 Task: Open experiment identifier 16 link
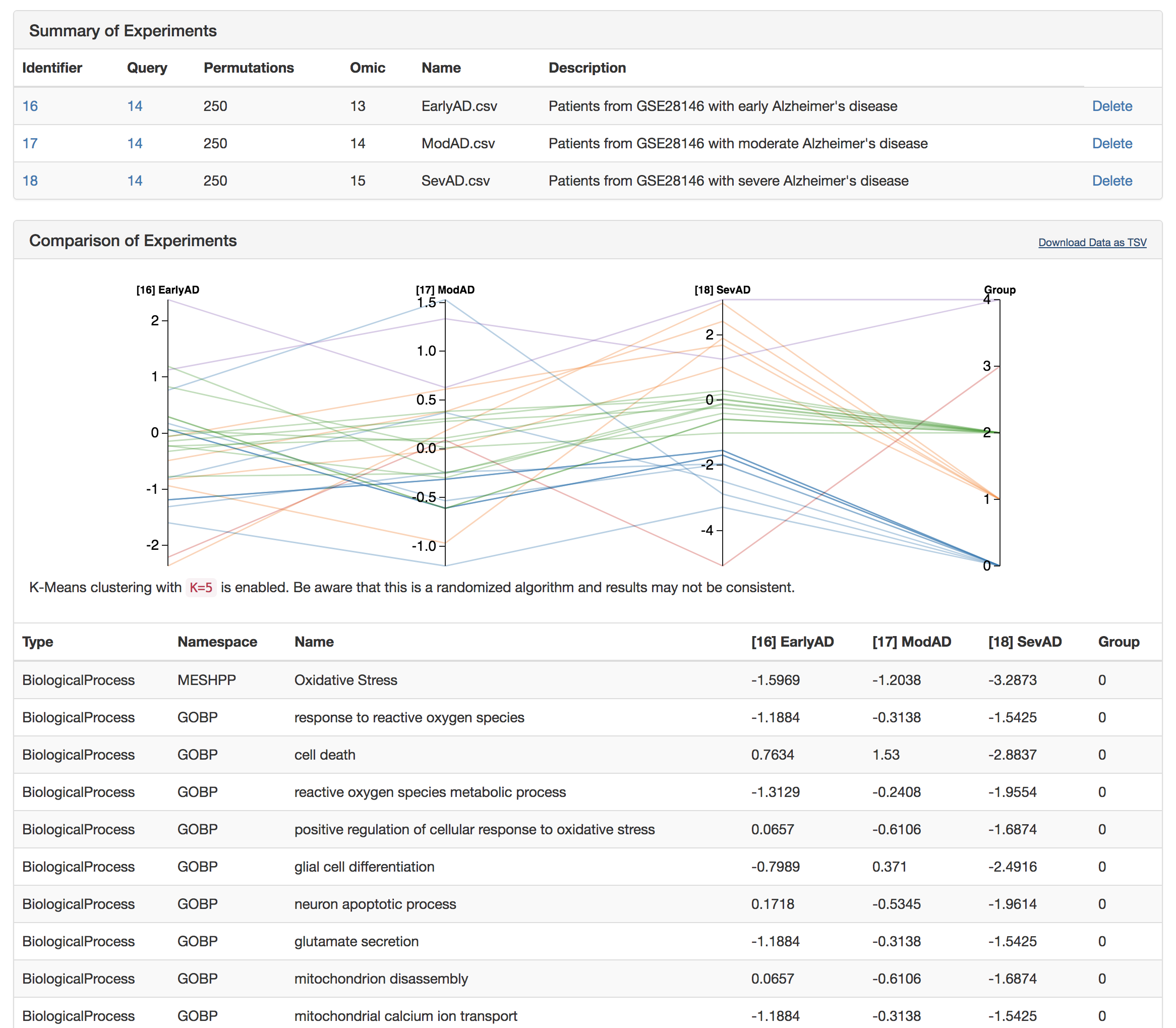pyautogui.click(x=30, y=106)
